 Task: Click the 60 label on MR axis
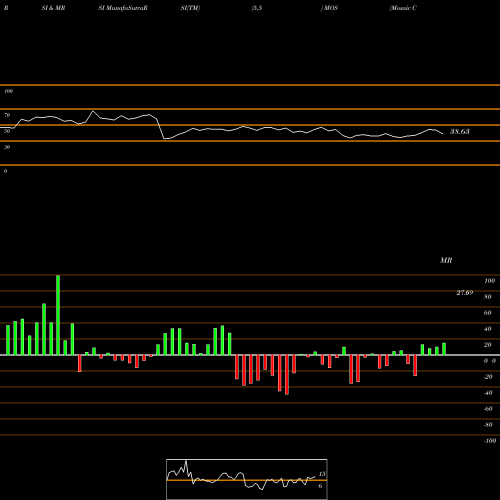click(488, 313)
